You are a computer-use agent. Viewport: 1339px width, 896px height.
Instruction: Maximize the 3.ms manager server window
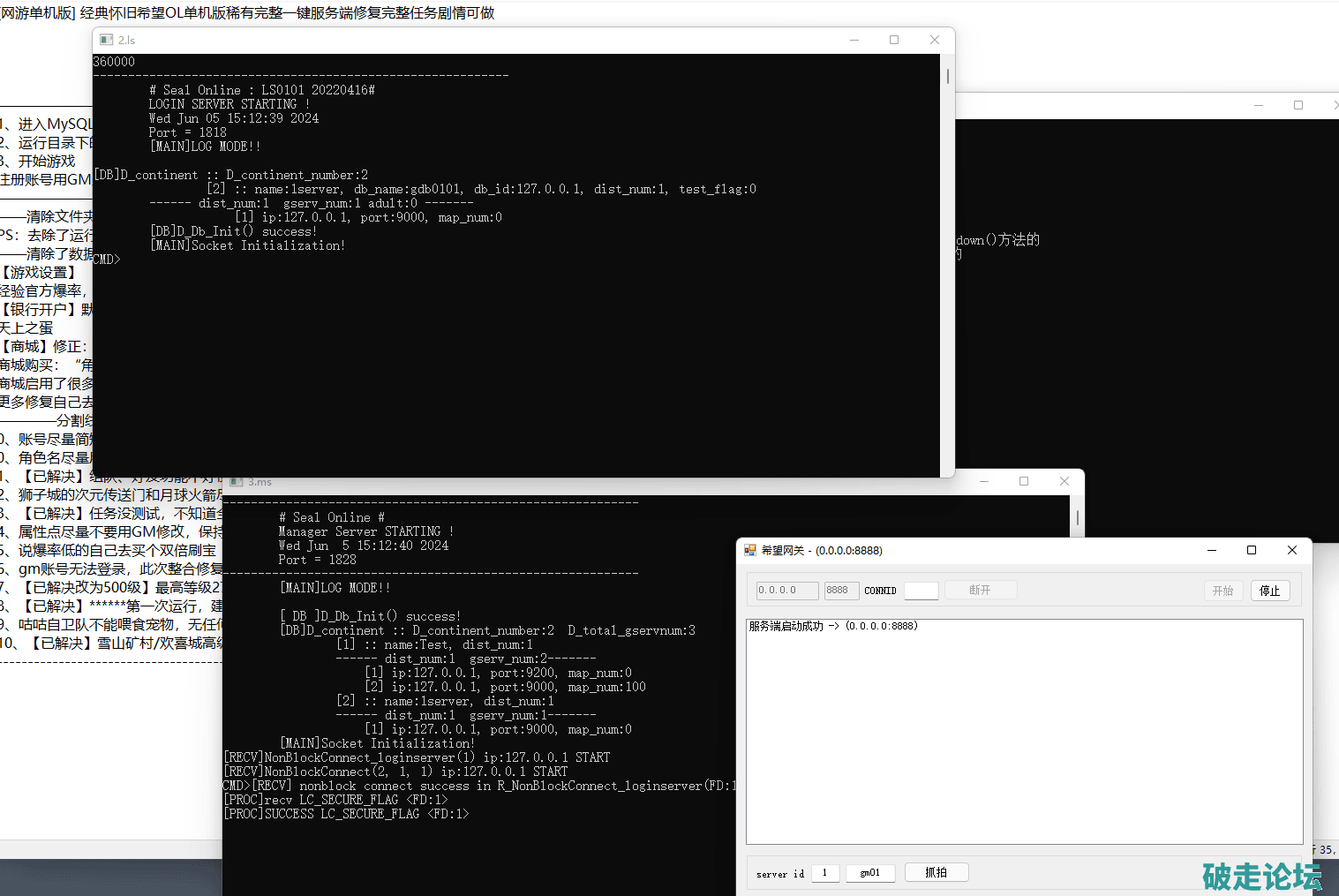pos(1024,481)
